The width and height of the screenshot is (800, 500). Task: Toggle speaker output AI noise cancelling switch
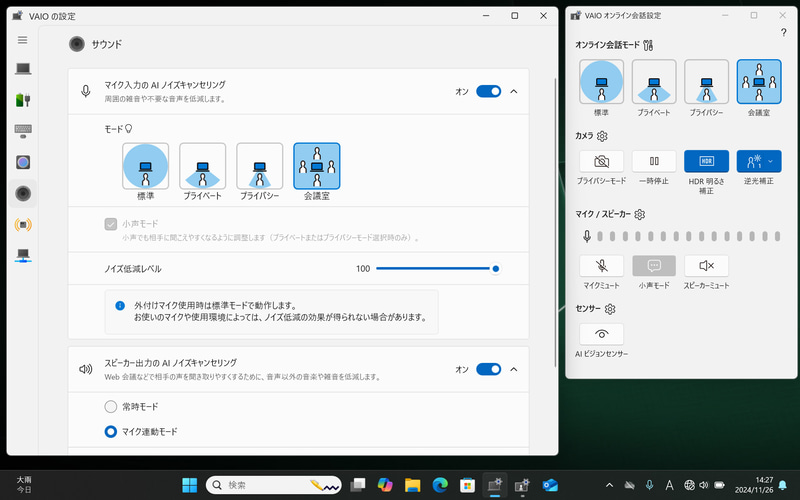click(488, 369)
